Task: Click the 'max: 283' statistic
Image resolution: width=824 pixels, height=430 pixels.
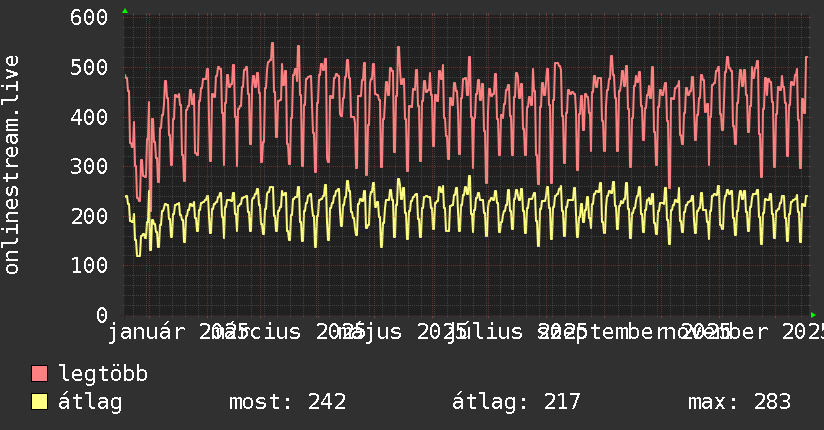Action: tap(739, 402)
